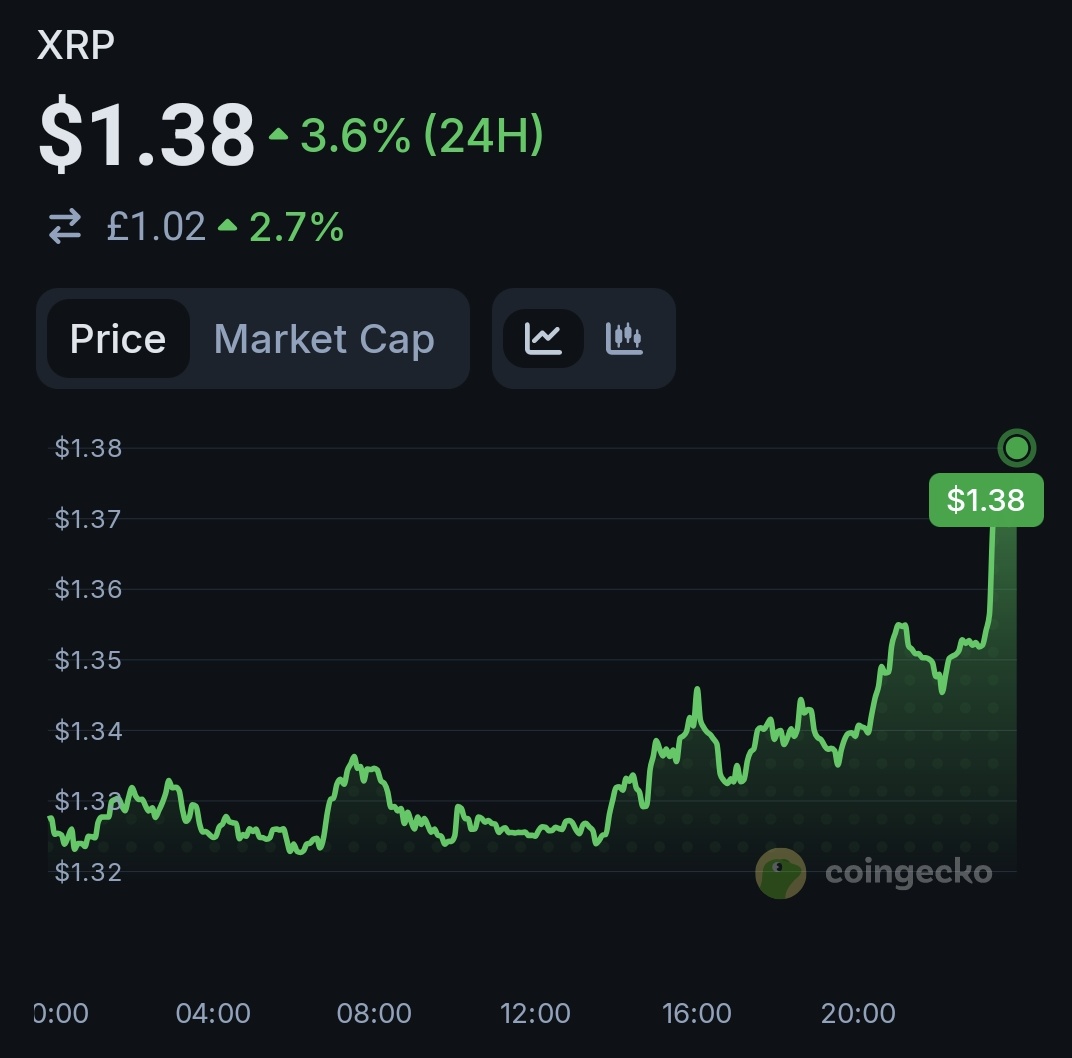
Task: Tap the 08:00 time axis label
Action: click(374, 1013)
